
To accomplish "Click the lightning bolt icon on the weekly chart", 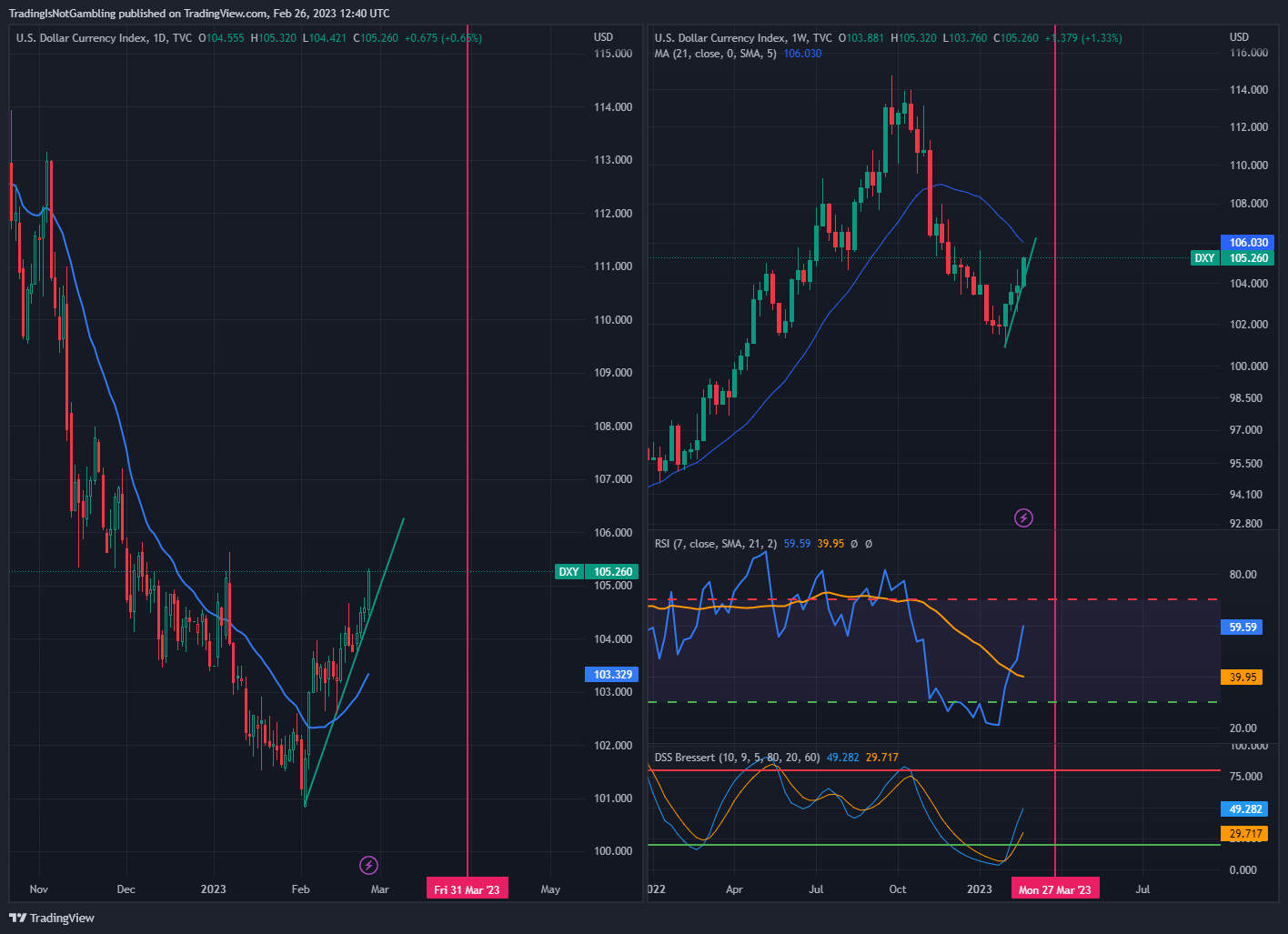I will point(1023,518).
